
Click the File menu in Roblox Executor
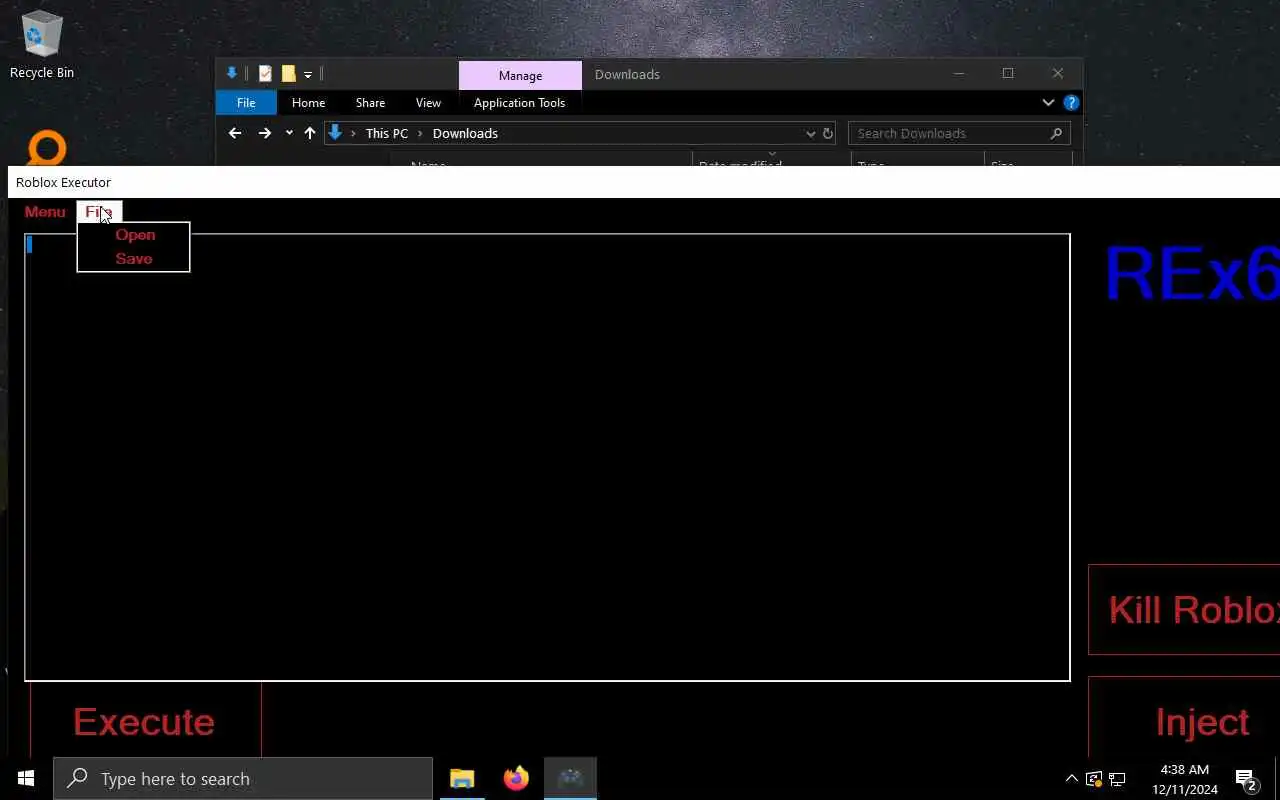coord(99,212)
